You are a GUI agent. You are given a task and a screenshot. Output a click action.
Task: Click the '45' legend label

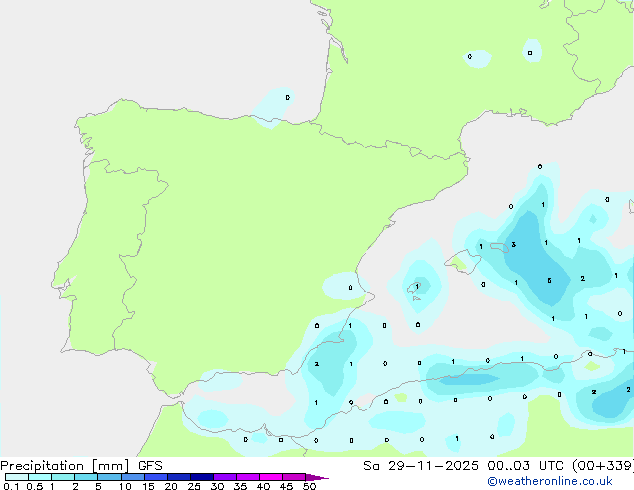tap(286, 486)
